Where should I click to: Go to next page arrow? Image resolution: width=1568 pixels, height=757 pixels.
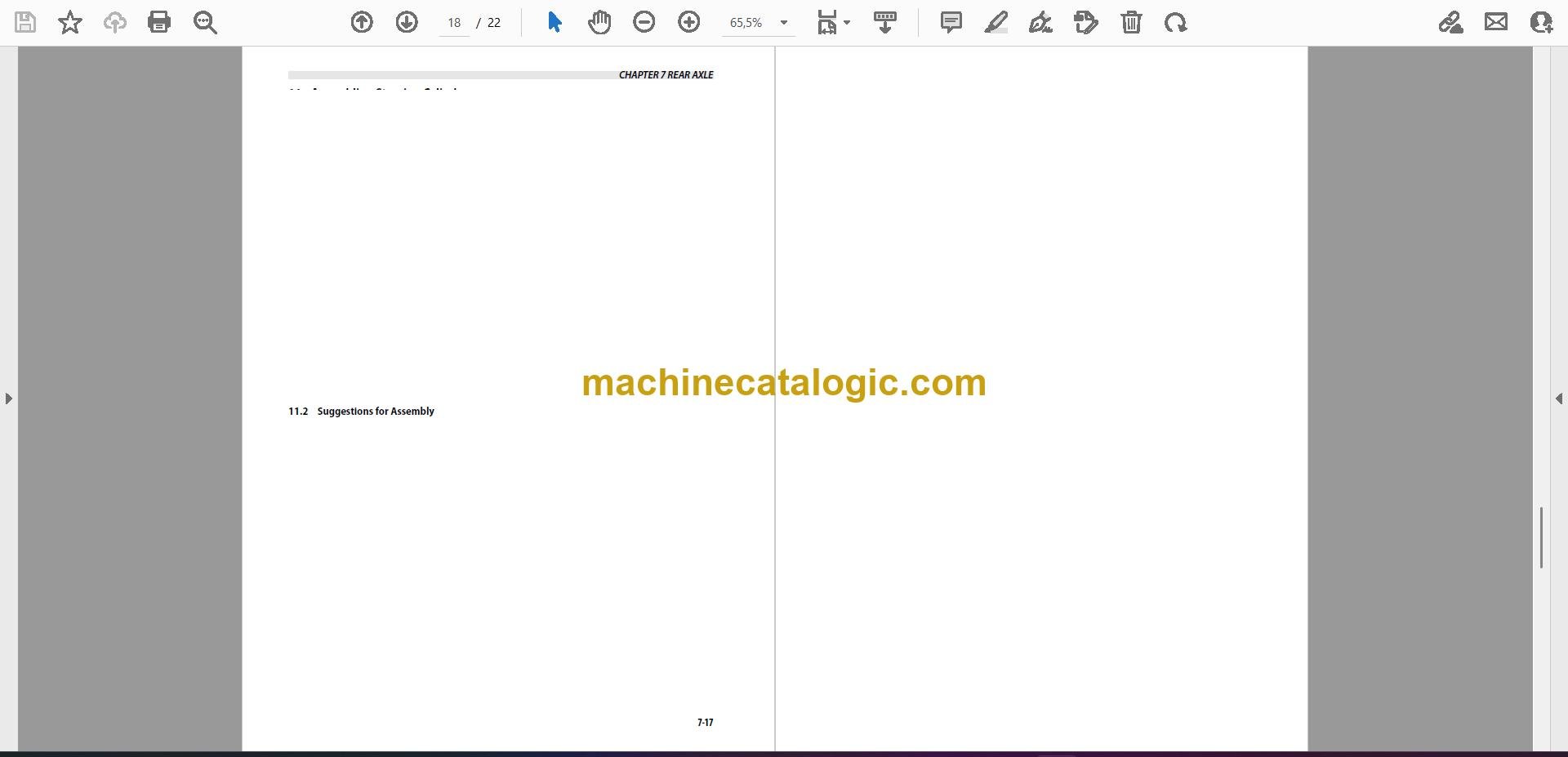click(407, 22)
